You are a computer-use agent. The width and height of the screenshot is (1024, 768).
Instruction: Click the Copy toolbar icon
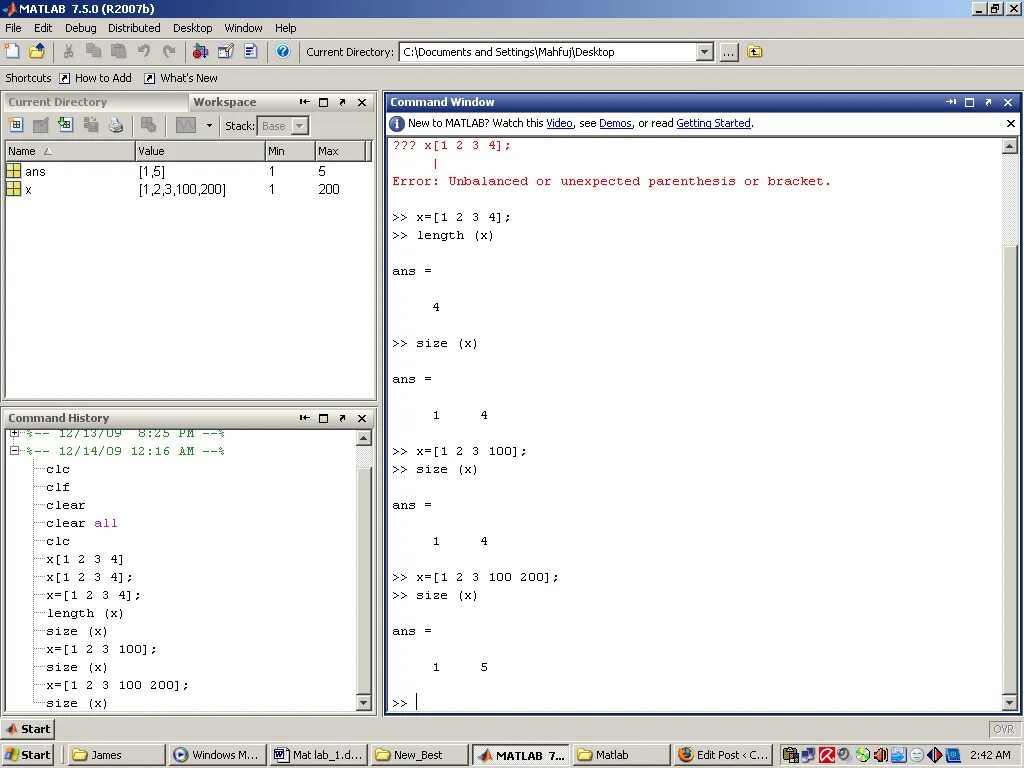[93, 52]
